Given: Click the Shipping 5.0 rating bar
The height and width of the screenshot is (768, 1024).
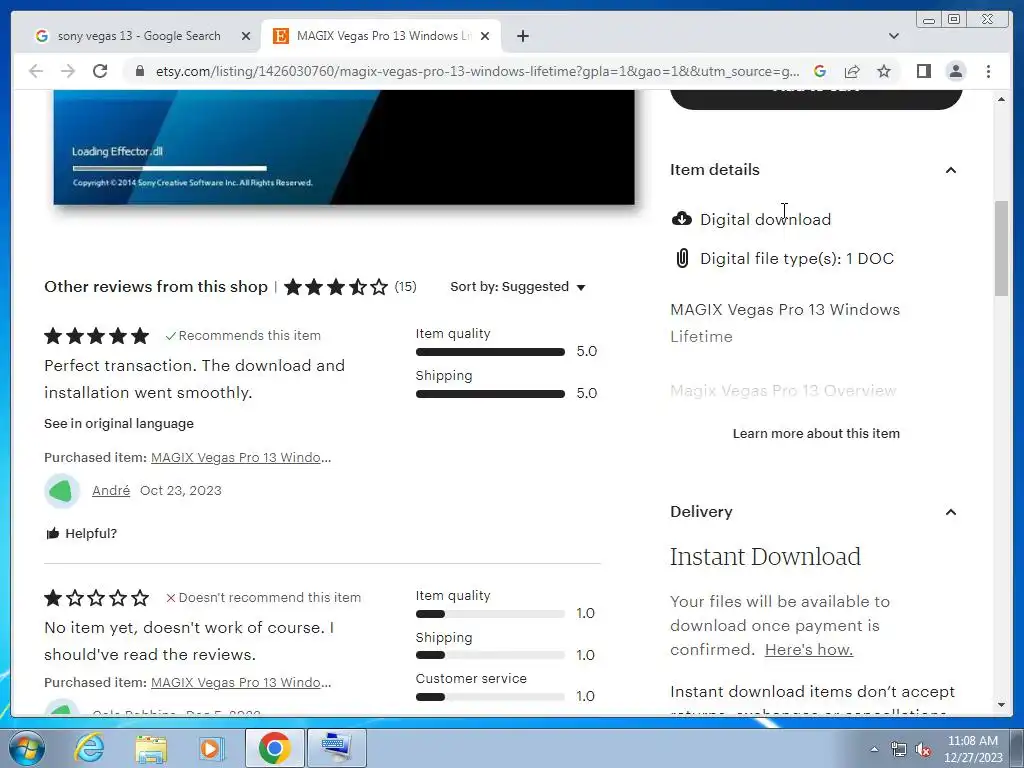Looking at the screenshot, I should [x=490, y=394].
